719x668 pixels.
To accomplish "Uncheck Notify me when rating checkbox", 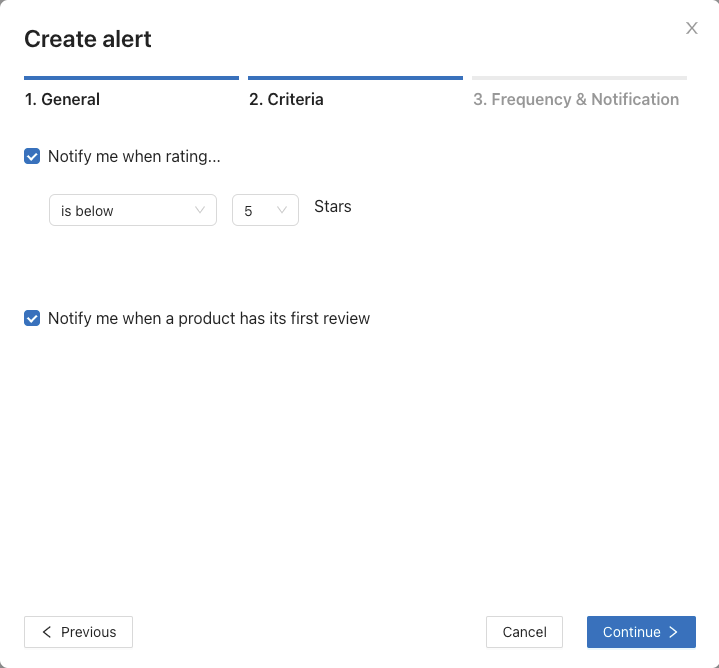I will pos(32,156).
